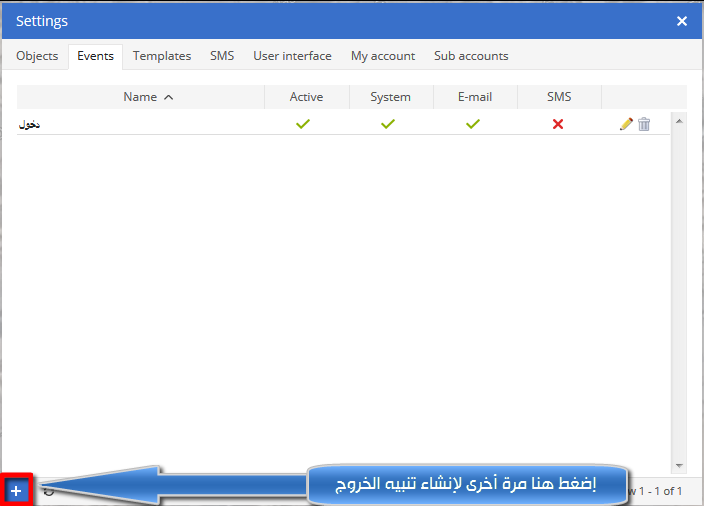
Task: Open the Templates tab
Action: pyautogui.click(x=162, y=56)
